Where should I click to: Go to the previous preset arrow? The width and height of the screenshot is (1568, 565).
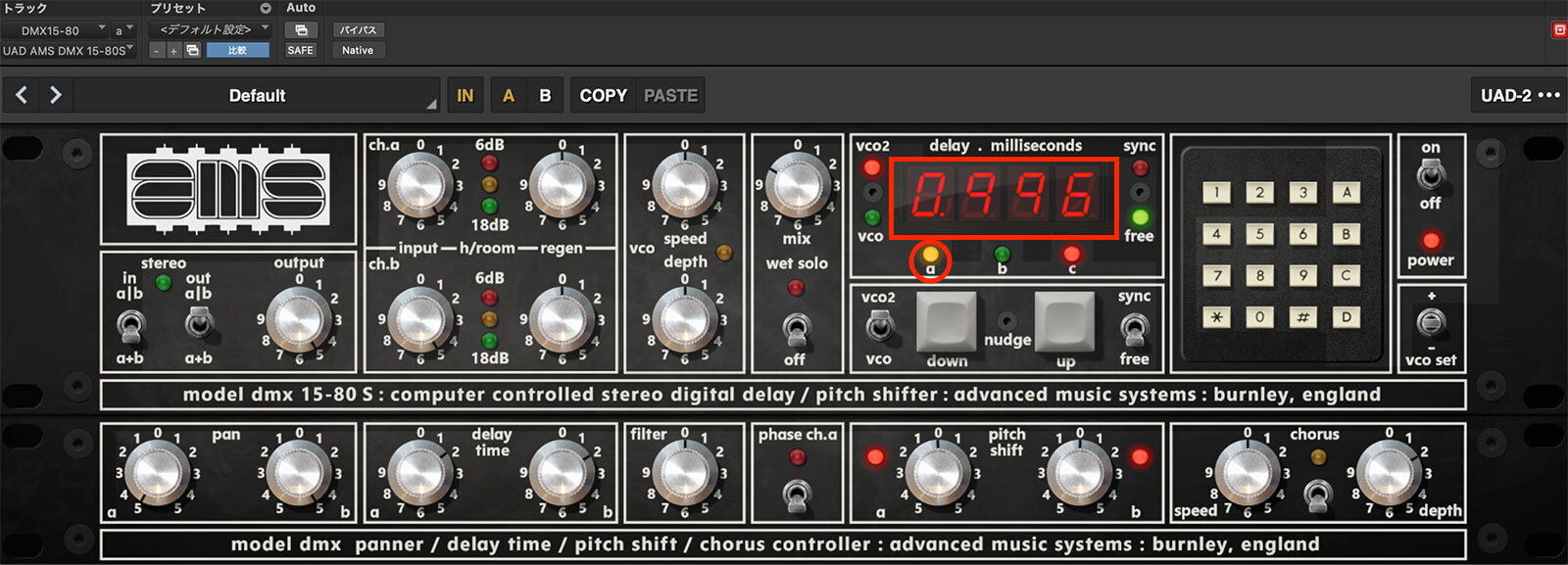pos(22,95)
